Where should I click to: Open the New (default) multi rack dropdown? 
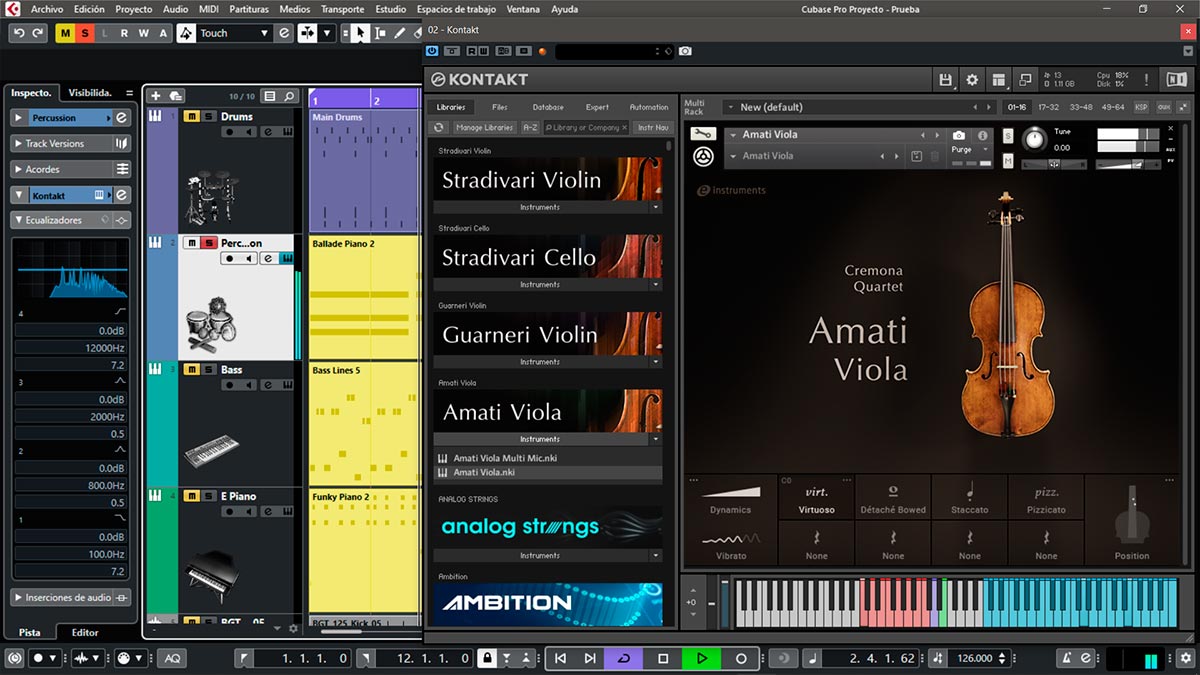coord(731,107)
